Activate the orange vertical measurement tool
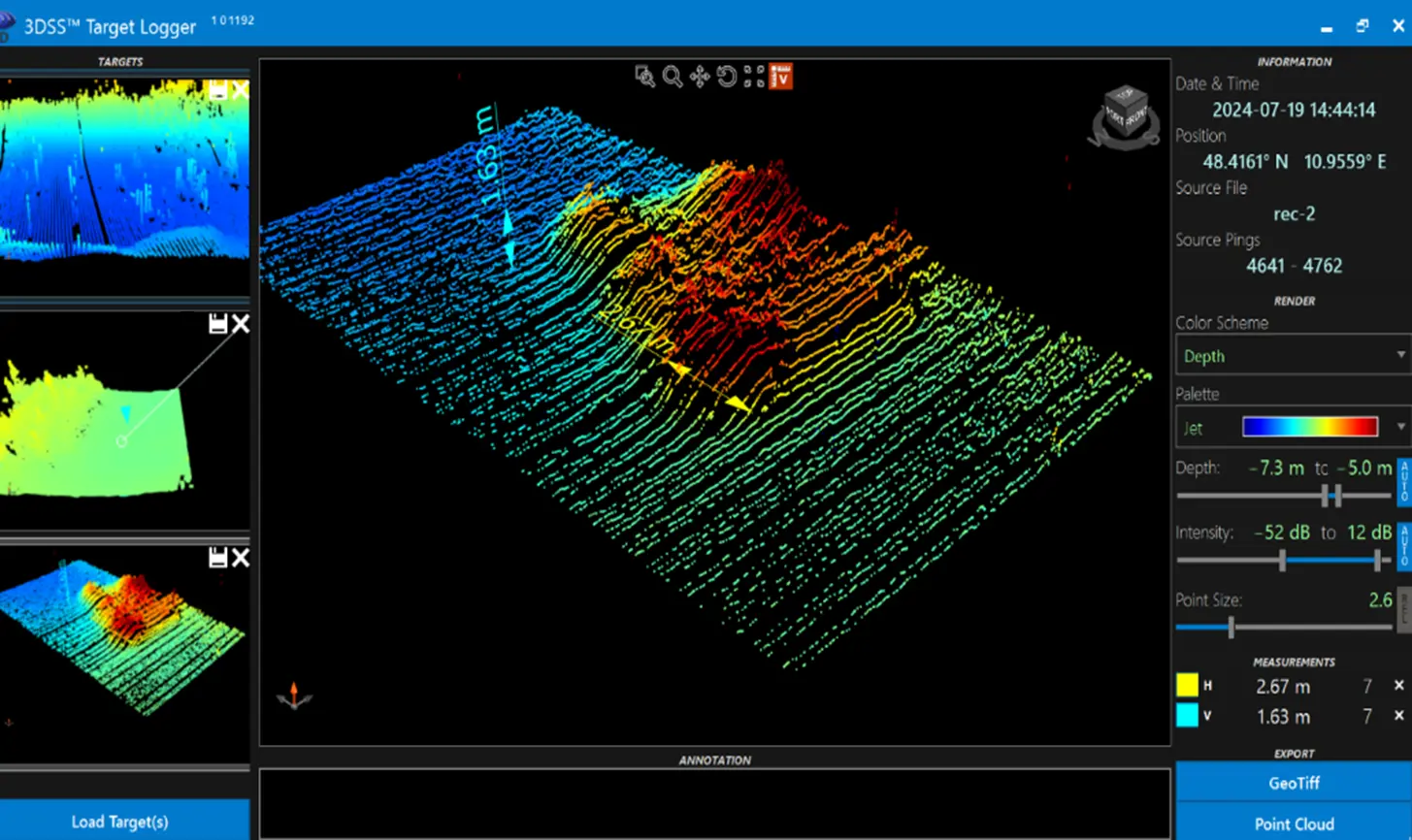Image resolution: width=1412 pixels, height=840 pixels. click(x=781, y=77)
